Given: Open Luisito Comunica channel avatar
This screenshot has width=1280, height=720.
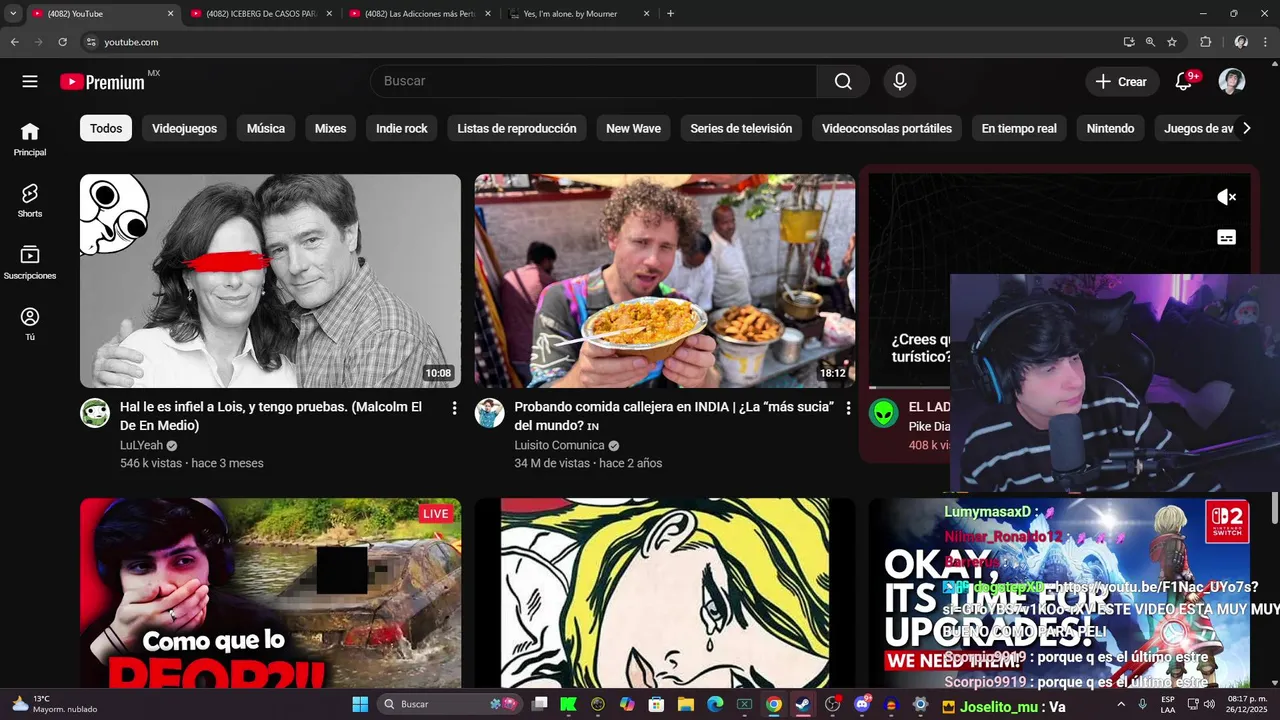Looking at the screenshot, I should pos(489,413).
